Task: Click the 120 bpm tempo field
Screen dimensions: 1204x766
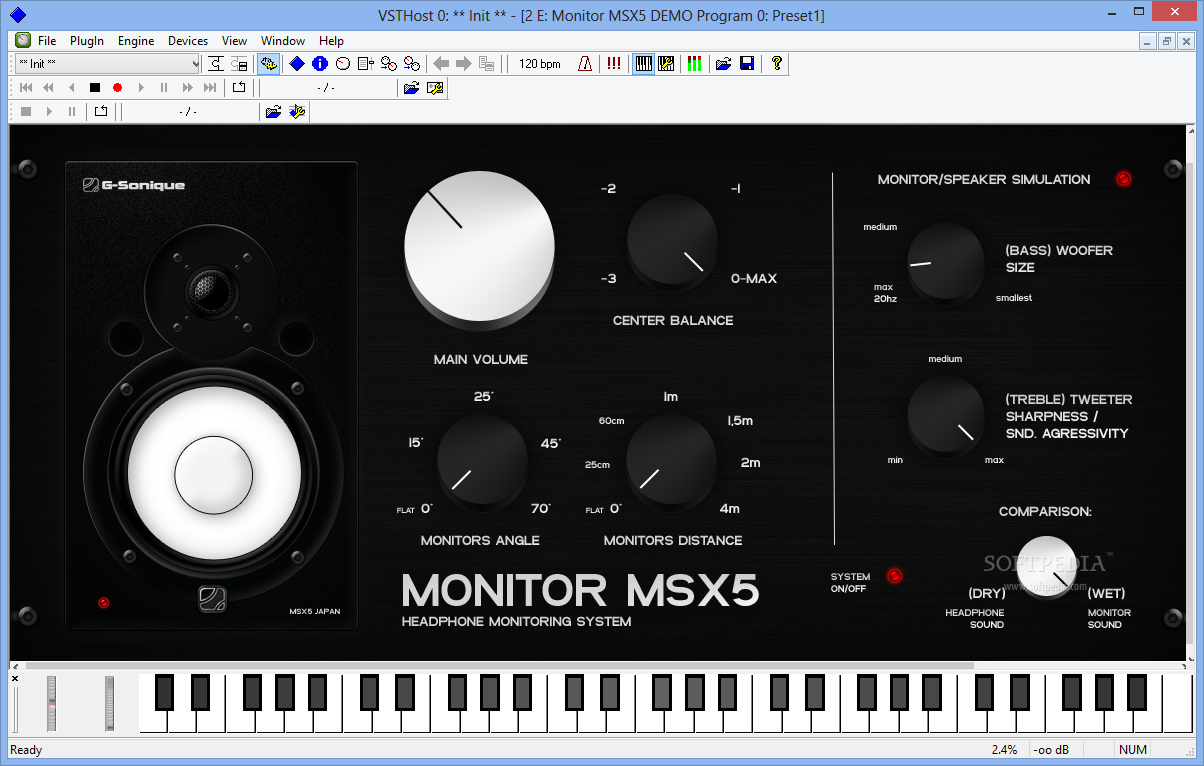Action: 540,64
